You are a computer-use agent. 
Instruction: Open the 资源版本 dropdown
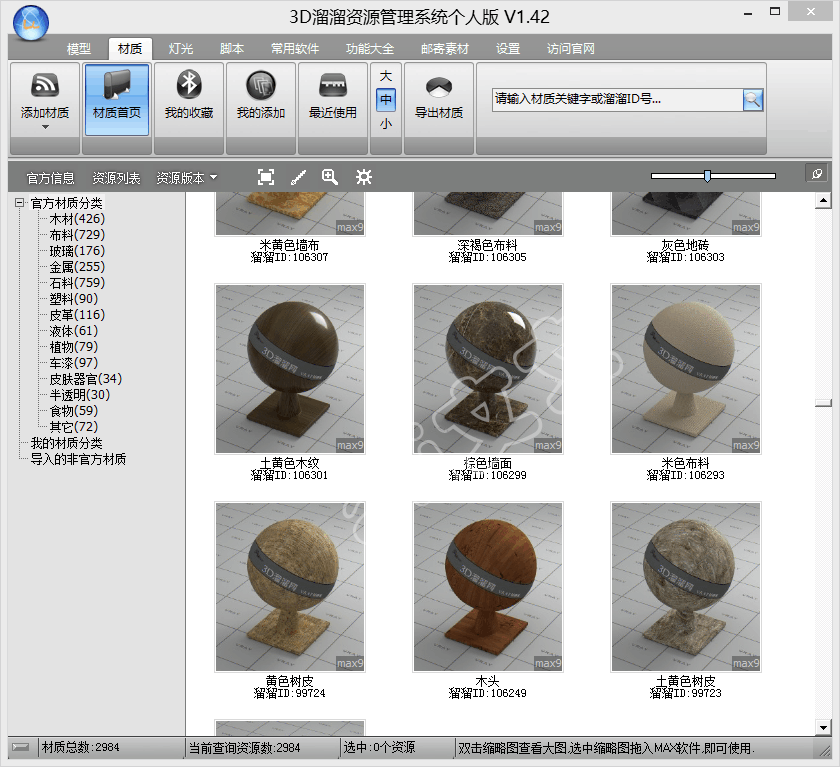tap(186, 178)
